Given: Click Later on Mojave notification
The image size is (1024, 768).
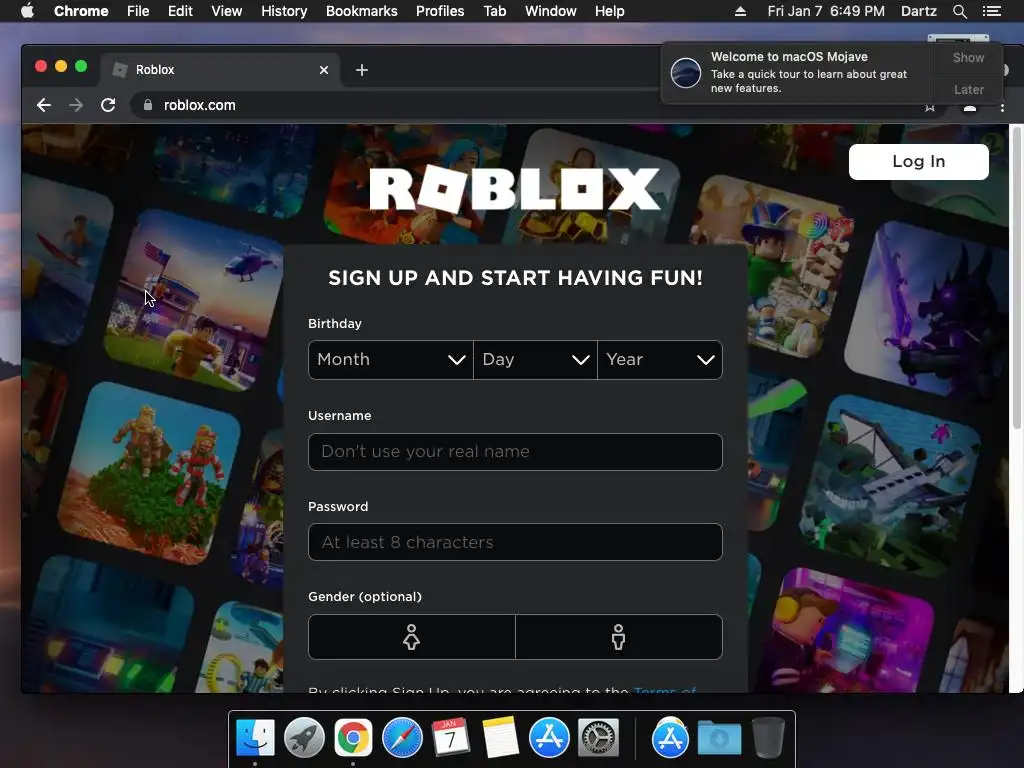Looking at the screenshot, I should click(x=968, y=89).
